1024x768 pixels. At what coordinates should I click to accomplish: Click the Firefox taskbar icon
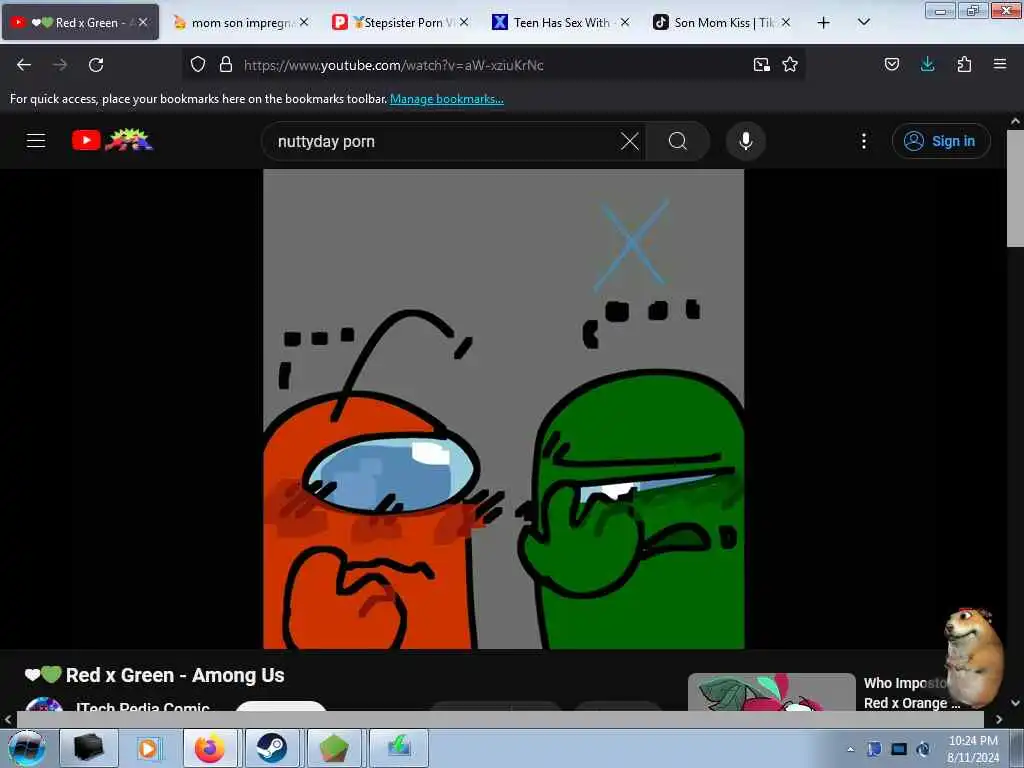click(210, 748)
